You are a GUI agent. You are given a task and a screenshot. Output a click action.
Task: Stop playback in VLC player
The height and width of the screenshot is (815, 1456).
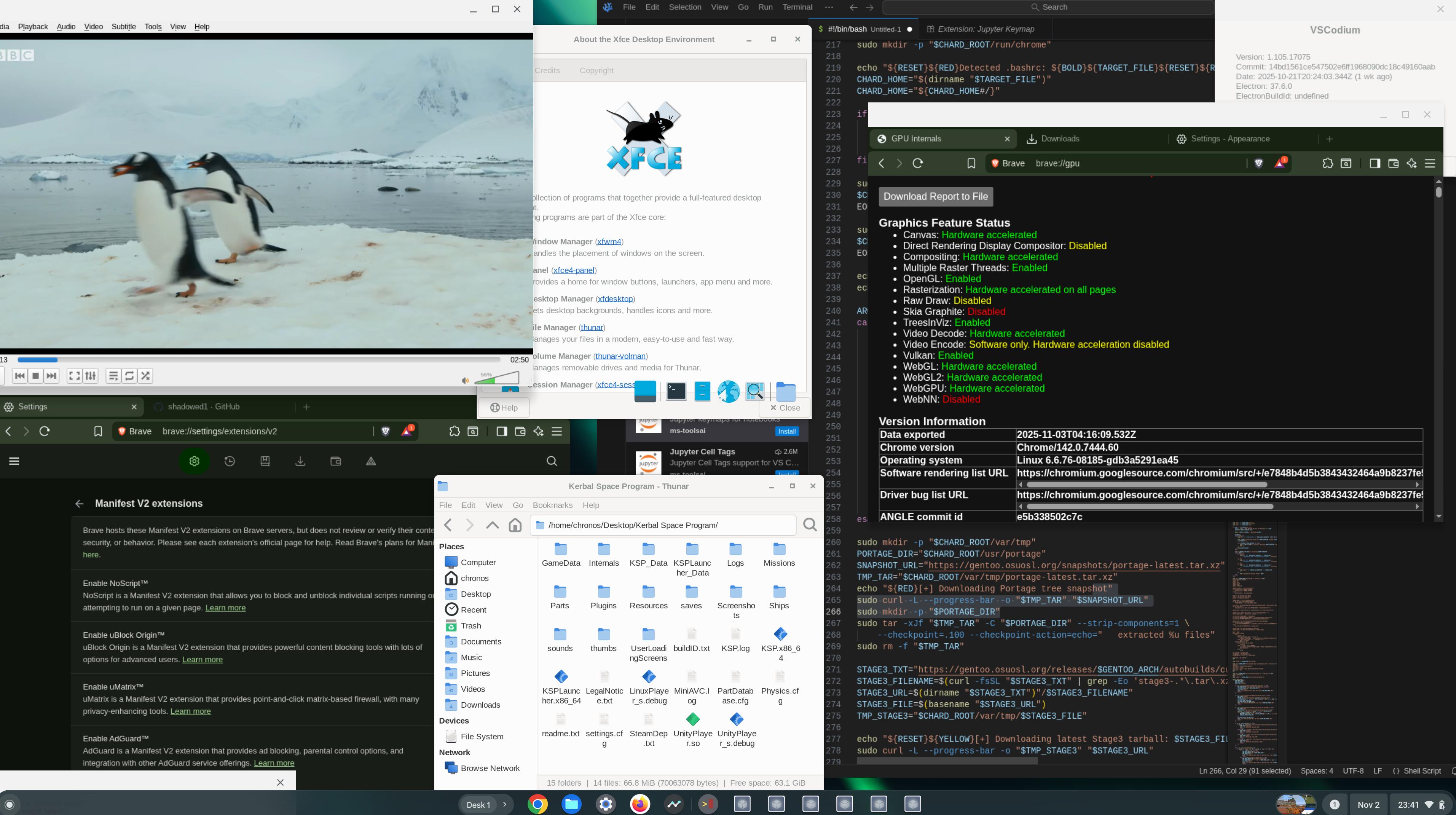(x=36, y=376)
